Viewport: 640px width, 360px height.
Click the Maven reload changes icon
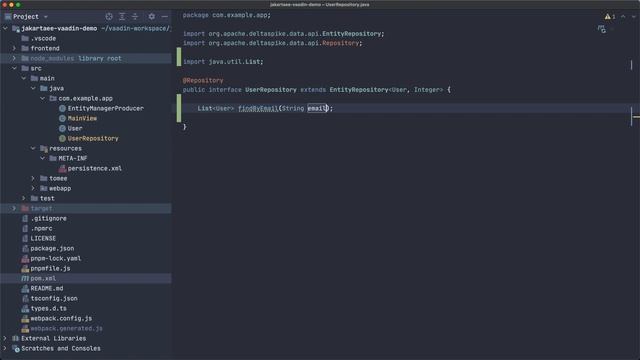[602, 29]
